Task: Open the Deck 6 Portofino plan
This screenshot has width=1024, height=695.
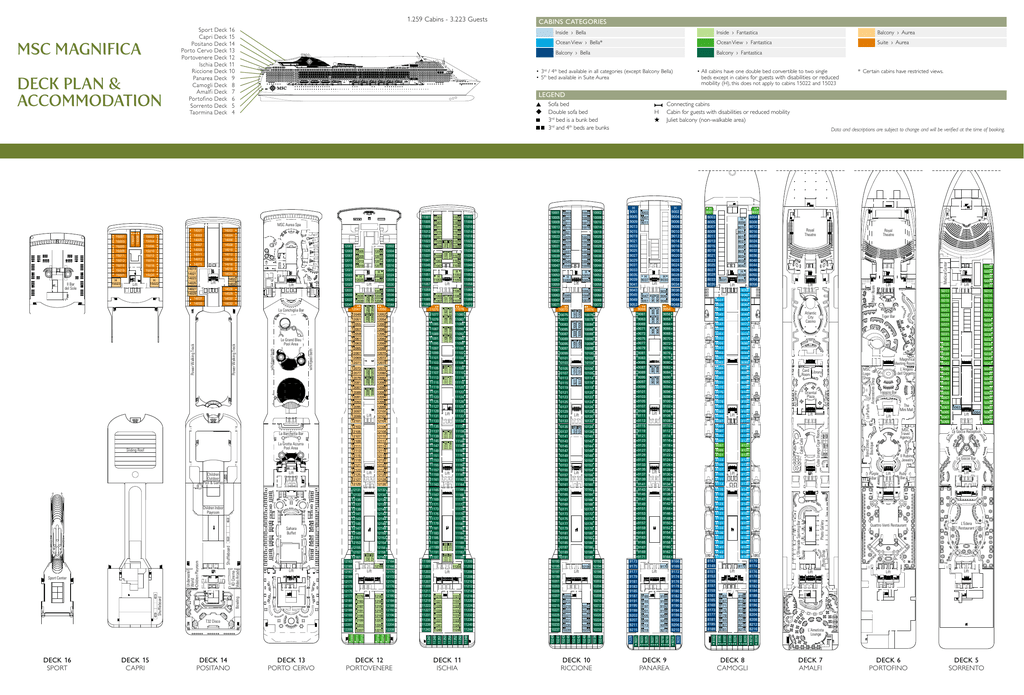Action: 888,410
